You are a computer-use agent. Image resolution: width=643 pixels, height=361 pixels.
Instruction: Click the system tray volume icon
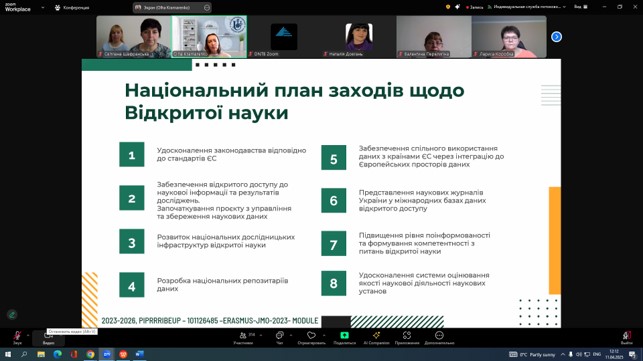coord(579,354)
